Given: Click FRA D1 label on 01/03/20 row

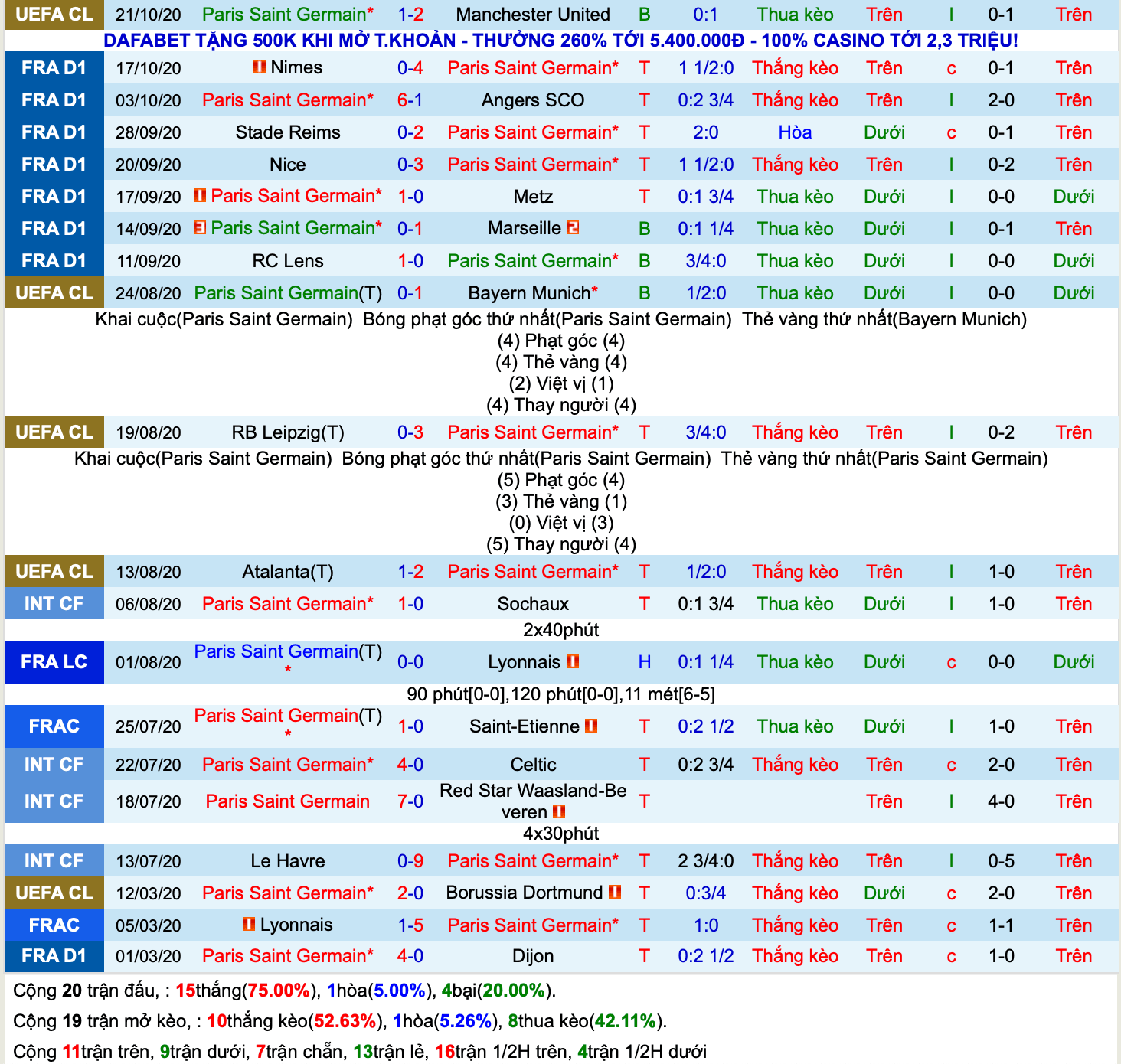Looking at the screenshot, I should tap(54, 956).
